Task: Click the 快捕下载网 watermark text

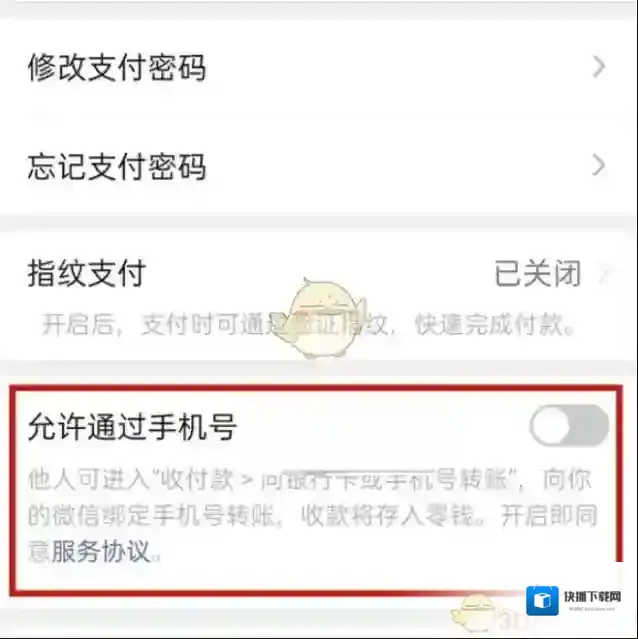Action: click(x=592, y=597)
